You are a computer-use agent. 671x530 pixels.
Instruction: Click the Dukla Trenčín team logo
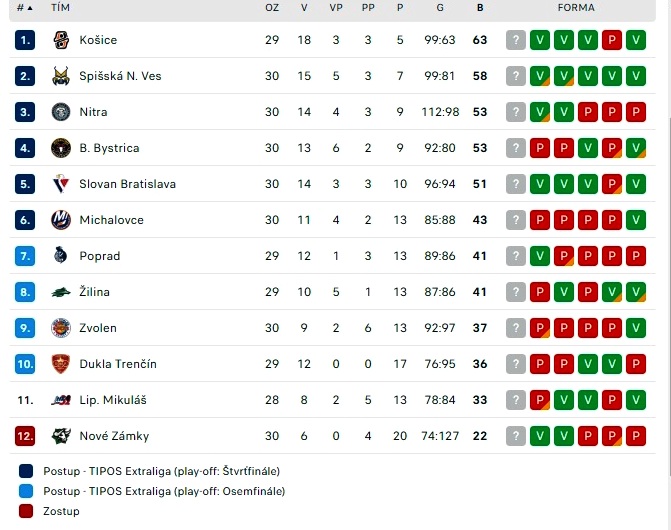[x=61, y=364]
